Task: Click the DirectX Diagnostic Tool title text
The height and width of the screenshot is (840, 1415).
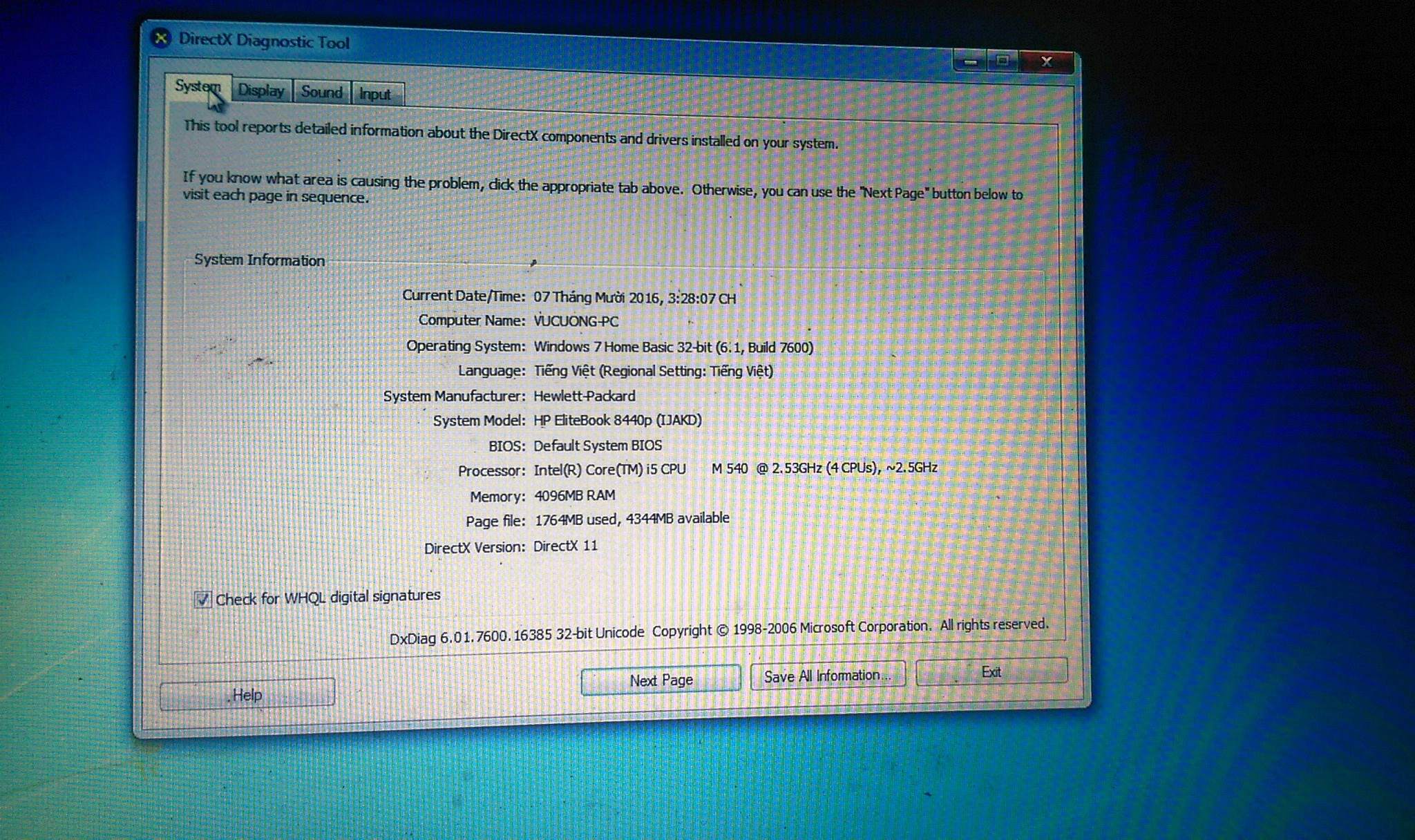Action: pos(264,41)
